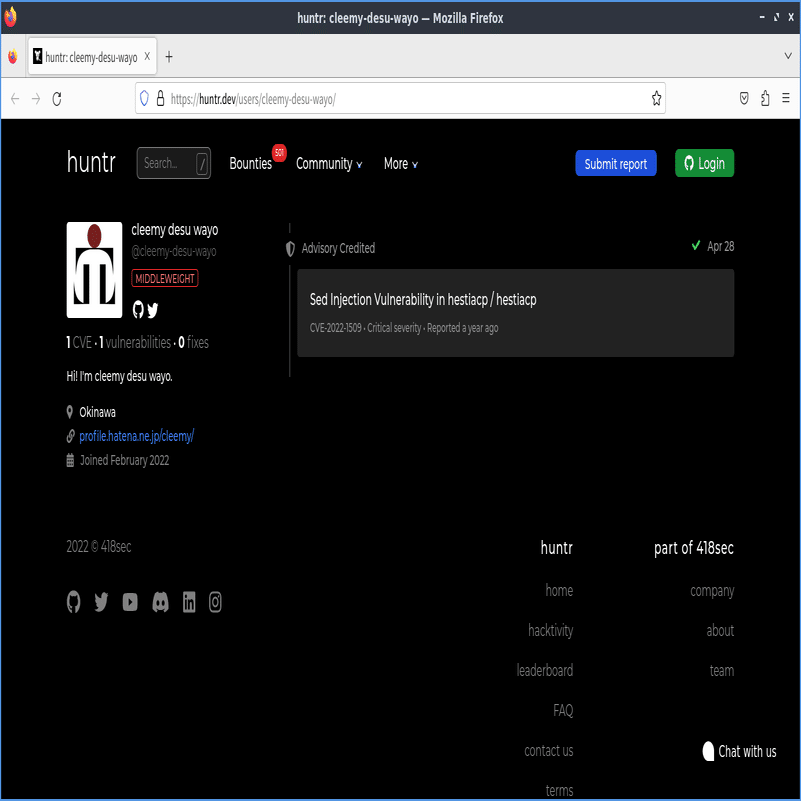
Task: Open huntr Discord footer icon
Action: coord(160,602)
